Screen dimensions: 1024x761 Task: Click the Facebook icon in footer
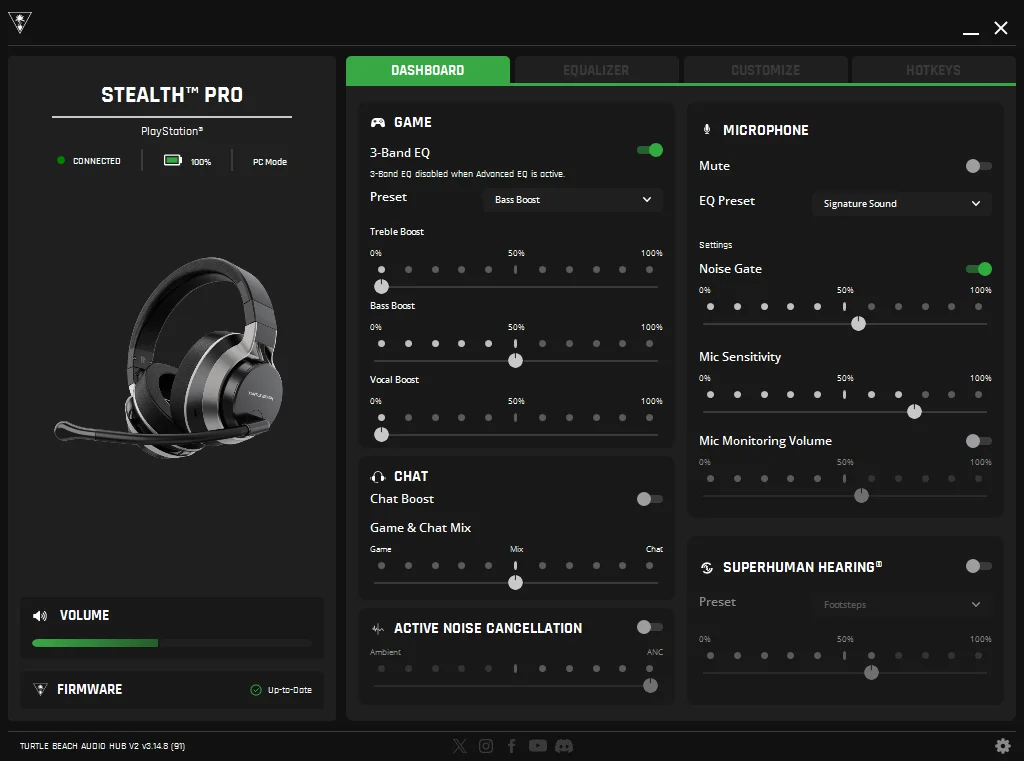pyautogui.click(x=512, y=746)
